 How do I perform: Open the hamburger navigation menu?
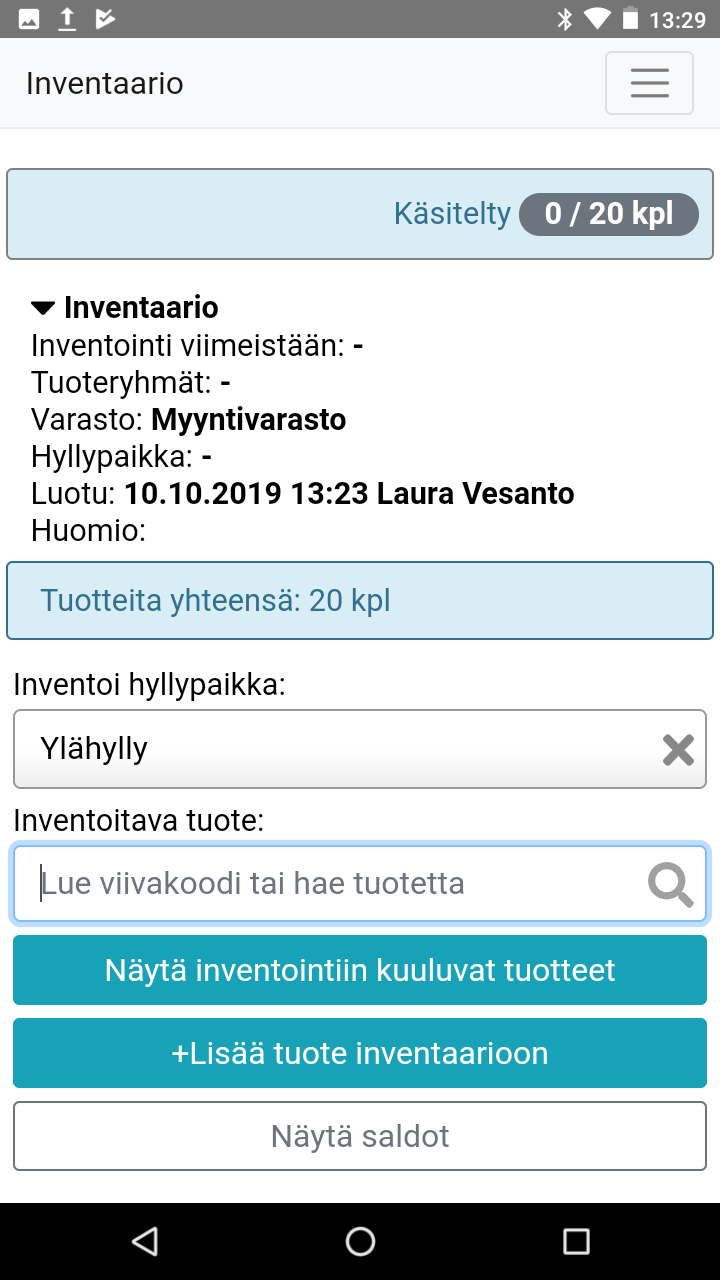(x=649, y=83)
